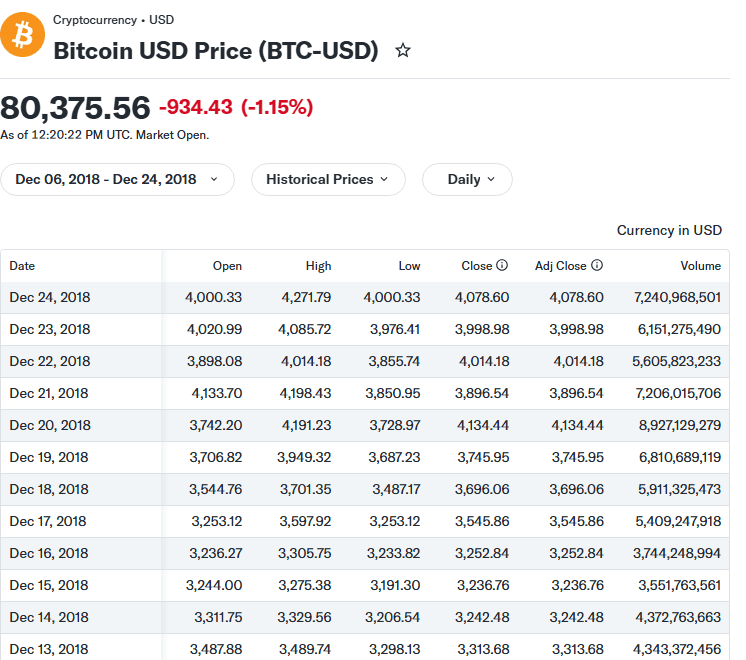The image size is (746, 660).
Task: Click the Date column header
Action: point(22,266)
